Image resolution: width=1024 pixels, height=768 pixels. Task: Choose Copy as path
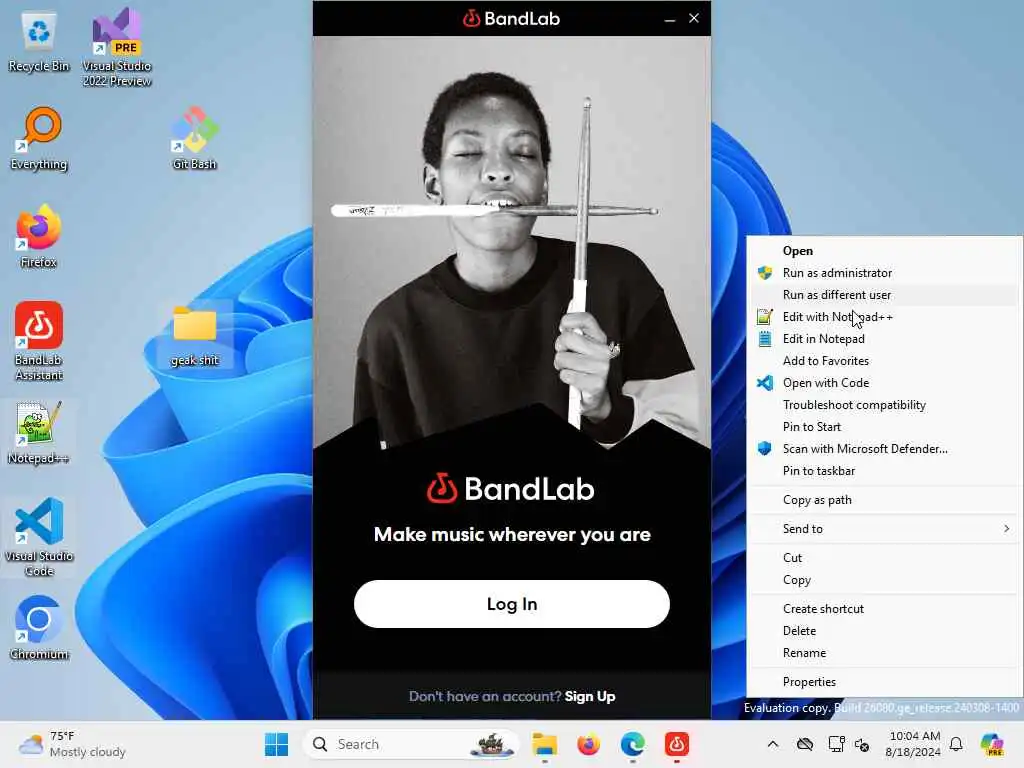(884, 500)
